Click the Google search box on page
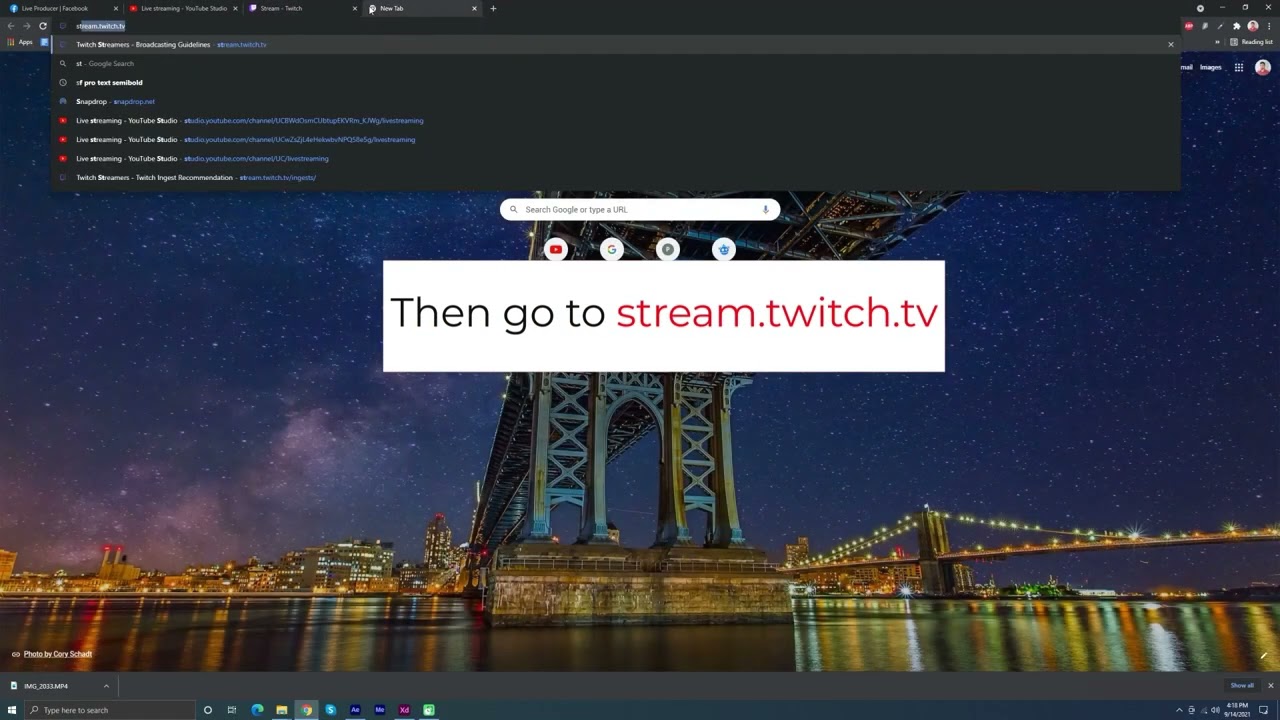 (x=640, y=209)
